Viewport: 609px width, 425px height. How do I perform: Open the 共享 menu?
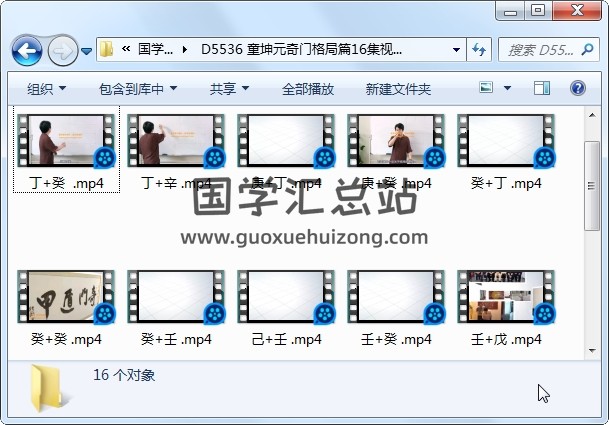[229, 89]
